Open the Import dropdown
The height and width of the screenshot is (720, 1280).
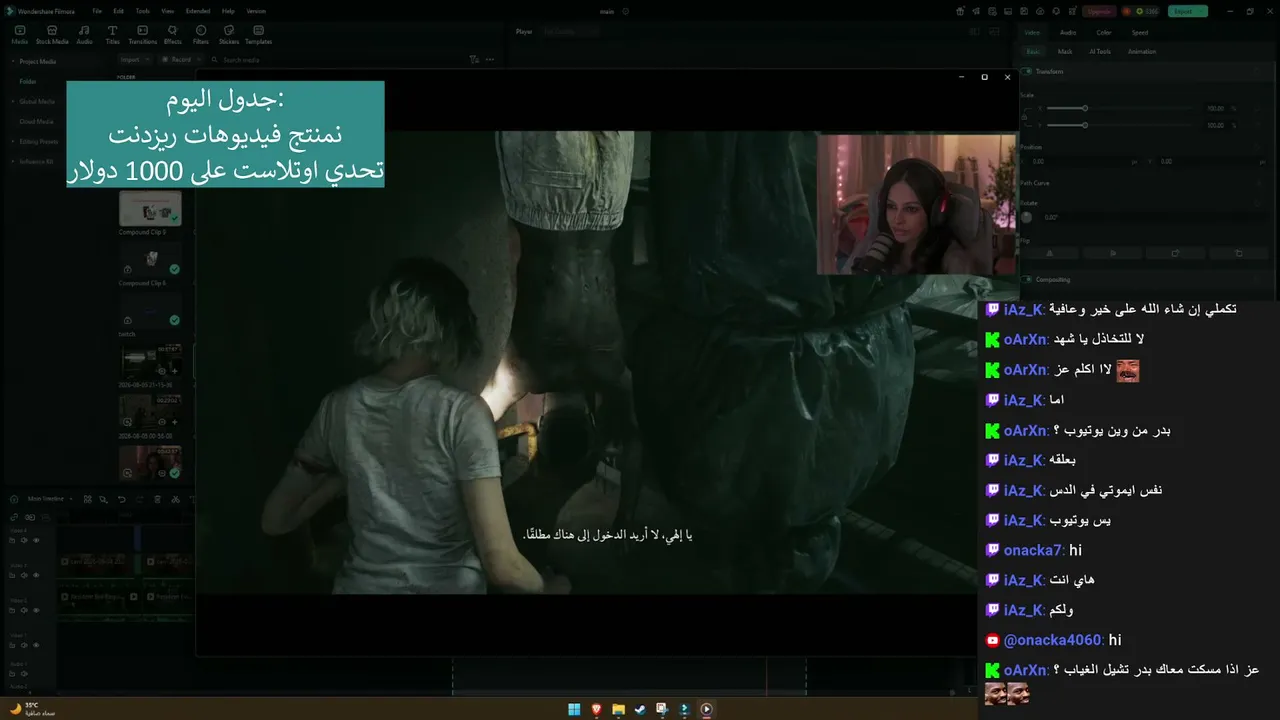133,60
